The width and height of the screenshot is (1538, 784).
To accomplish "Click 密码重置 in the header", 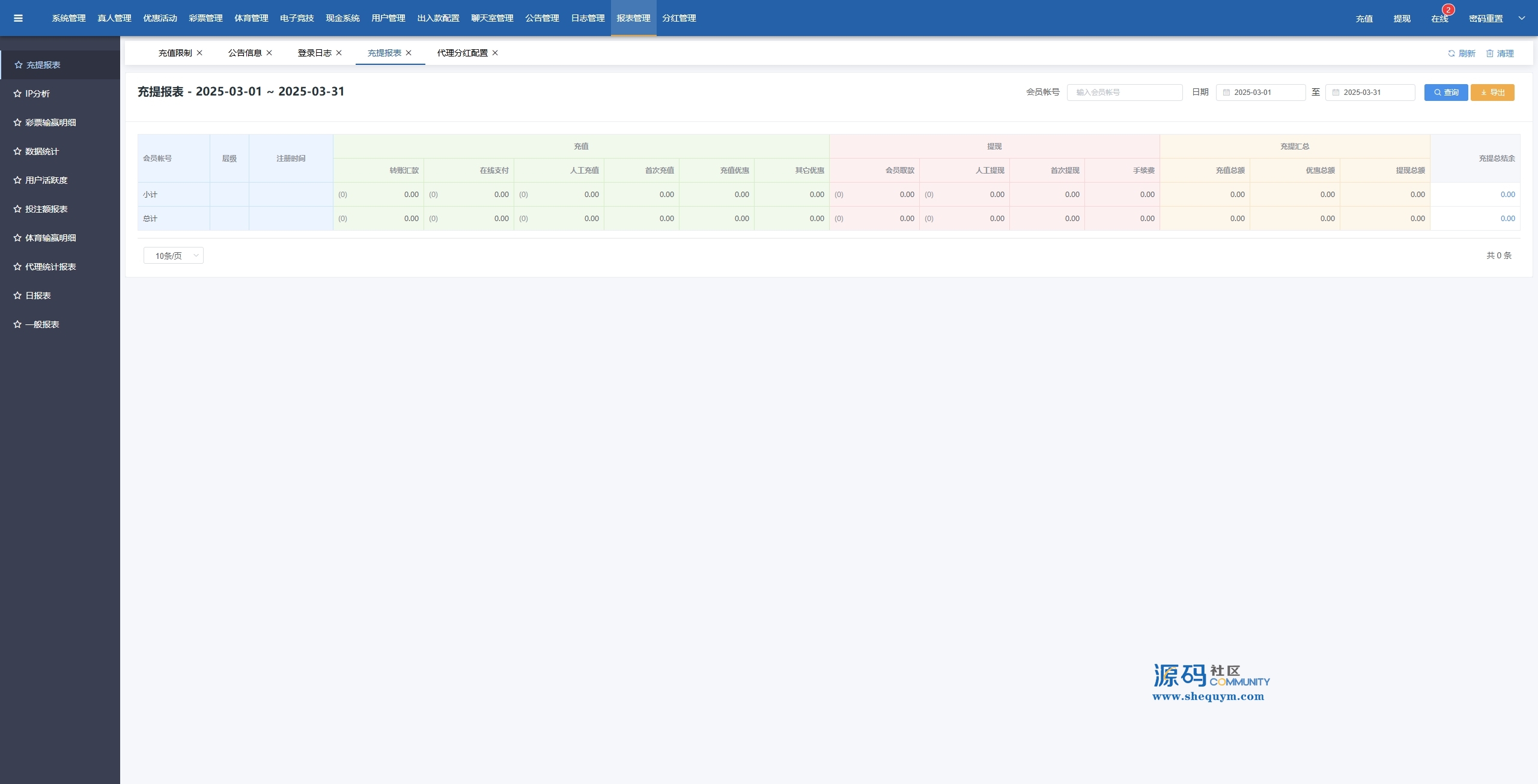I will click(1486, 19).
